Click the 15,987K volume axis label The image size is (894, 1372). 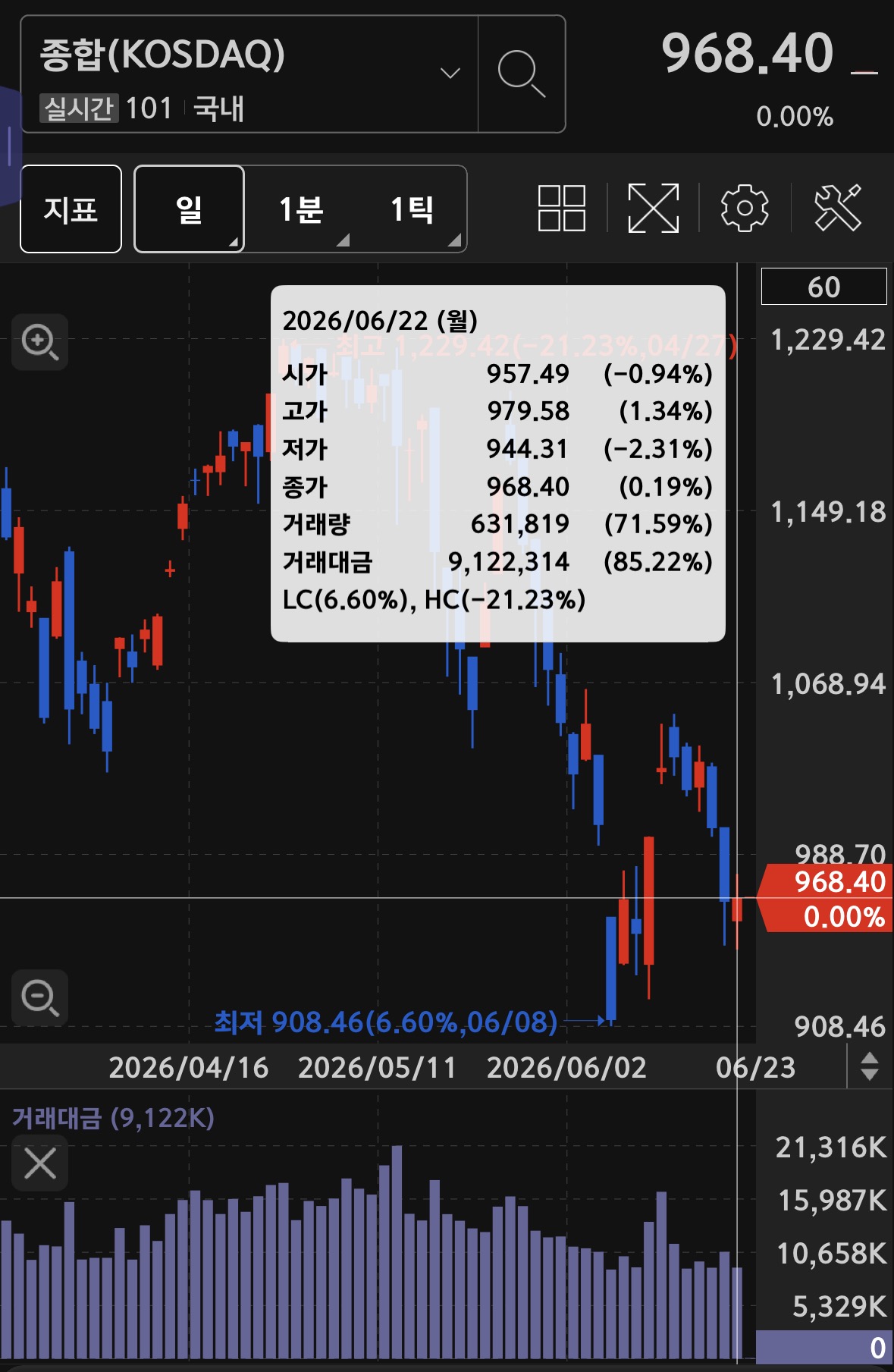click(832, 1200)
